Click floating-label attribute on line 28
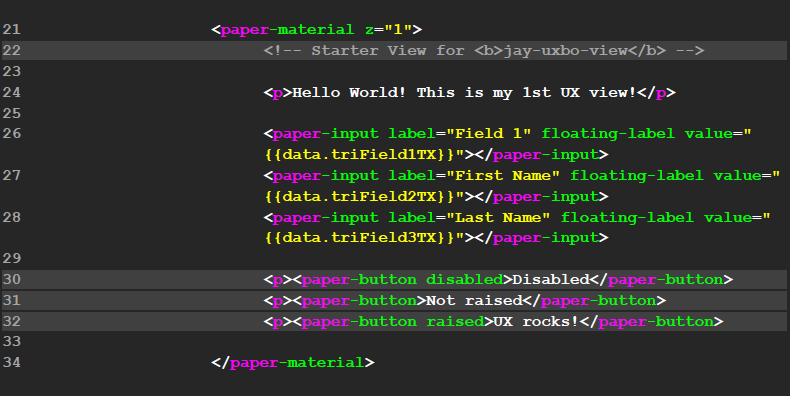790x396 pixels. pos(627,218)
